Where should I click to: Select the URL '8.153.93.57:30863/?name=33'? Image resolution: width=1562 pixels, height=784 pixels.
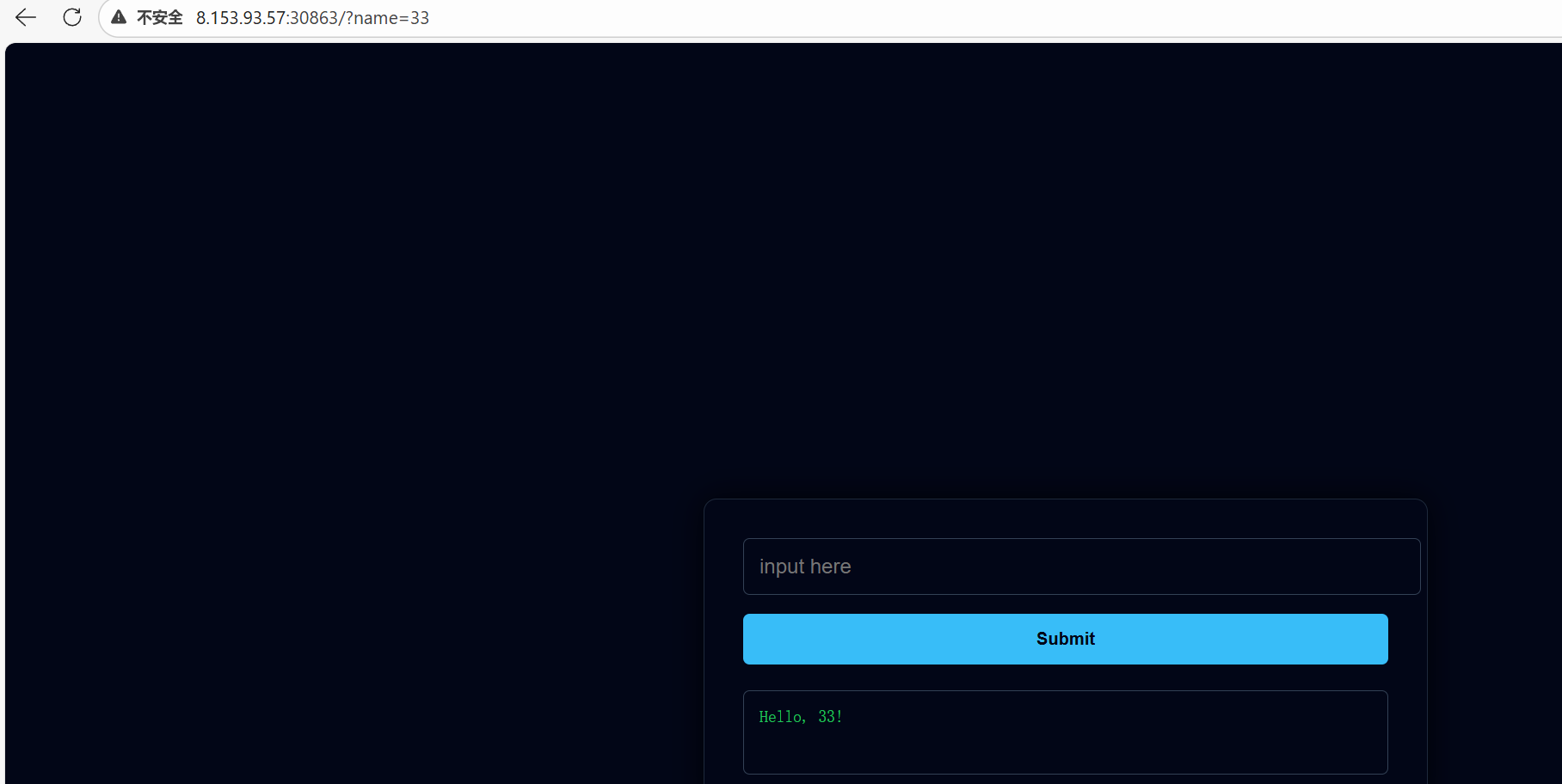312,18
